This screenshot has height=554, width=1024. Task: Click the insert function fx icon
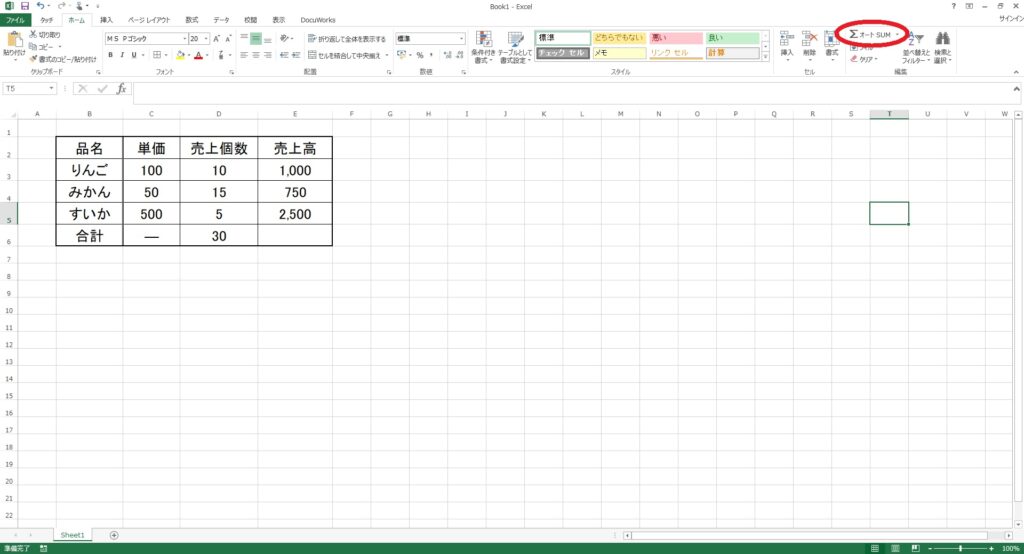coord(121,89)
